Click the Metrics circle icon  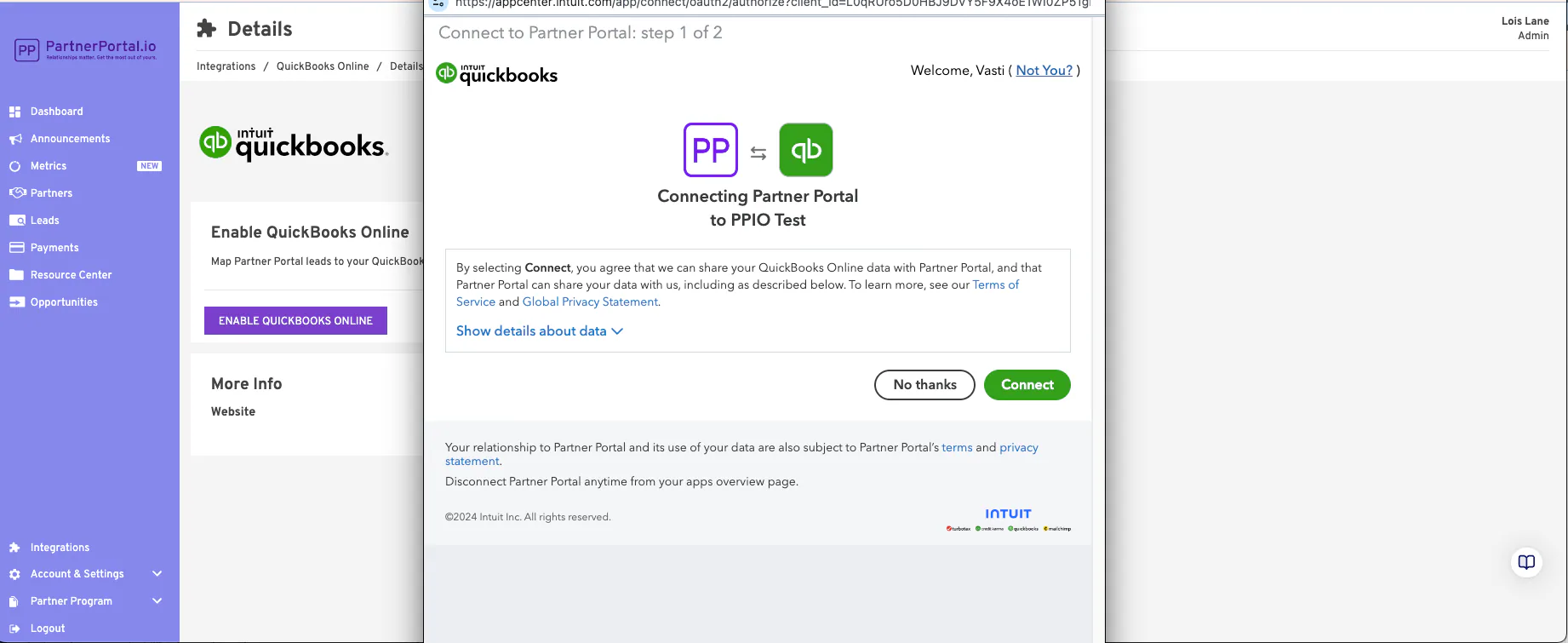point(14,166)
